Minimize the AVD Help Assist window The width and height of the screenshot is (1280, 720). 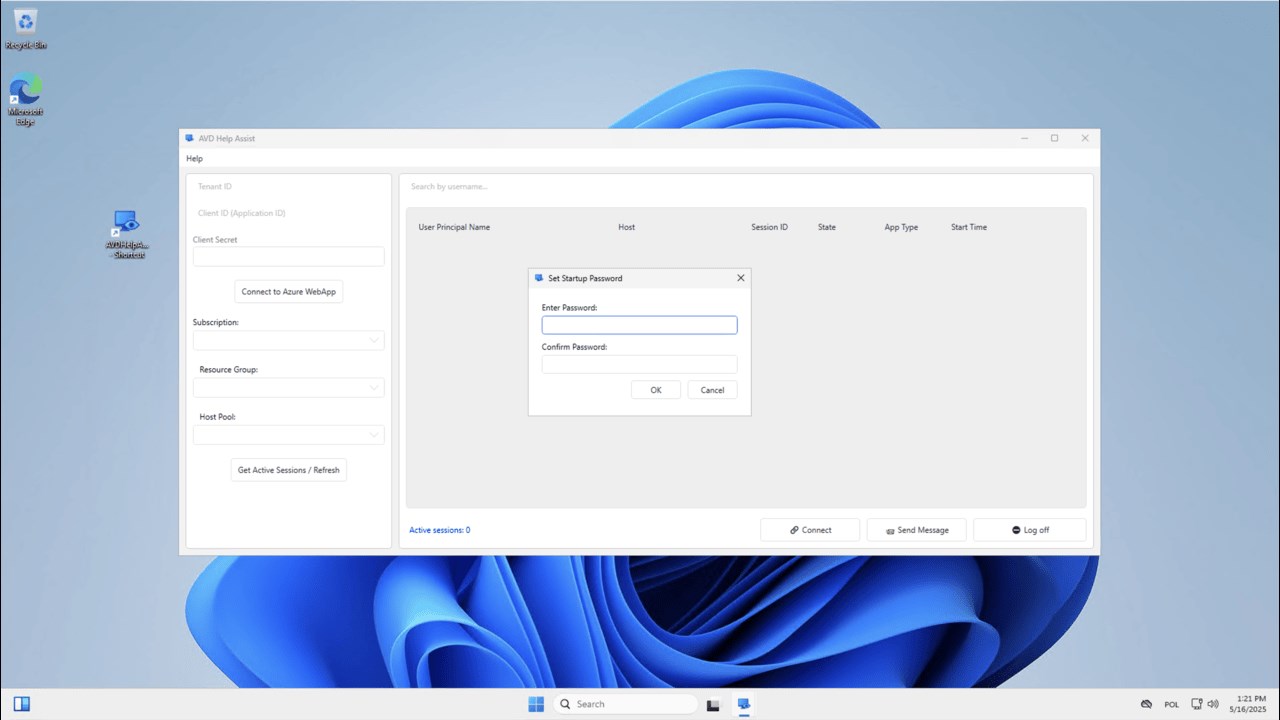click(1023, 138)
